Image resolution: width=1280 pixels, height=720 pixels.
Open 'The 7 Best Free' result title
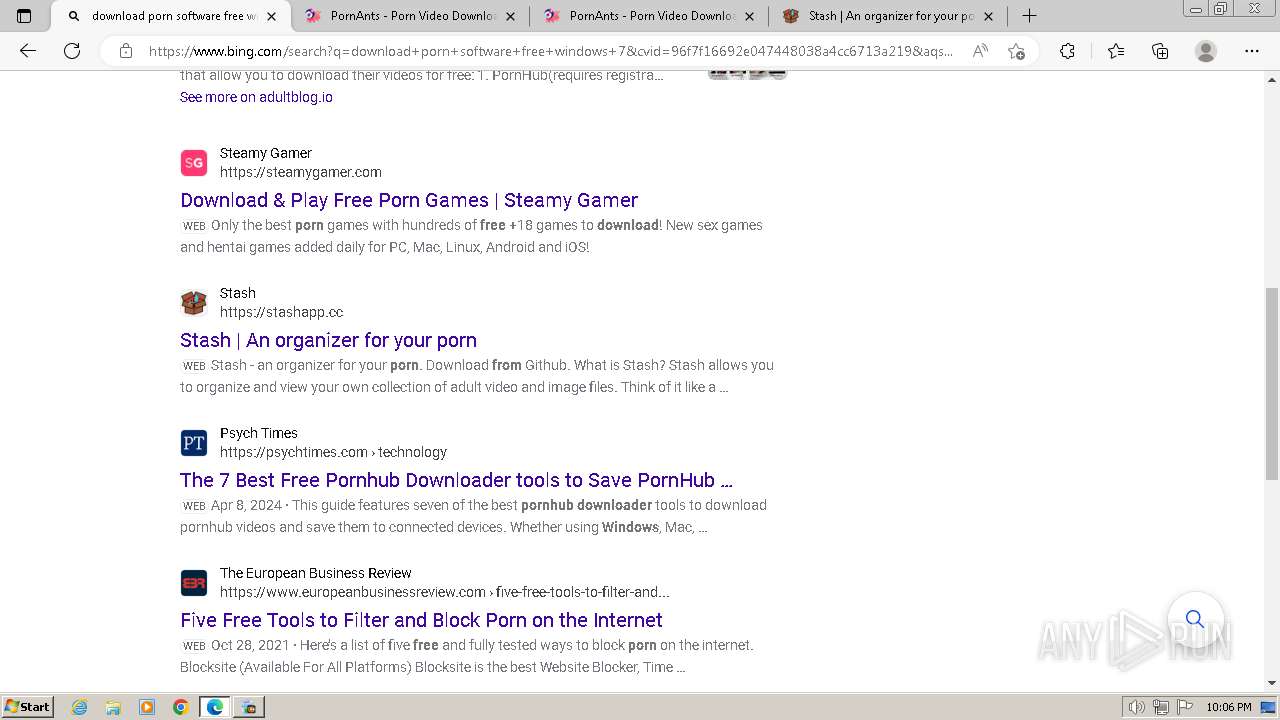(x=456, y=480)
